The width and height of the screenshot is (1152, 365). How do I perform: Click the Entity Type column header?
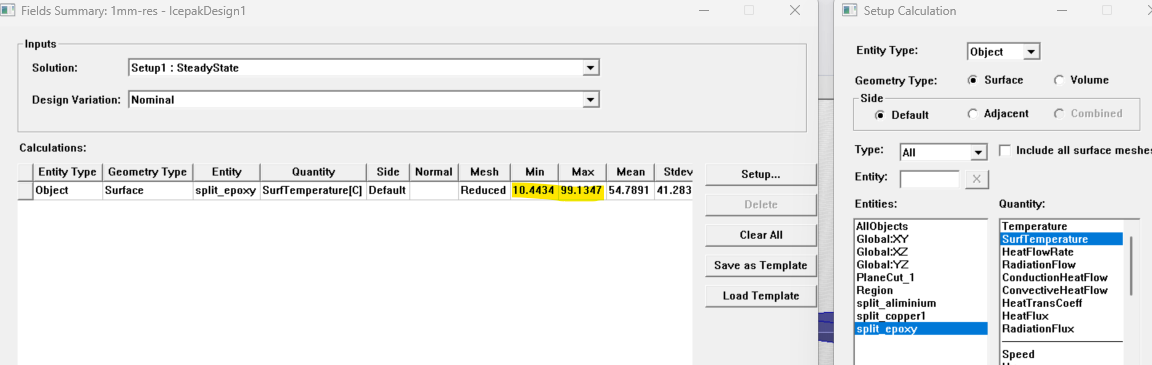[x=68, y=172]
